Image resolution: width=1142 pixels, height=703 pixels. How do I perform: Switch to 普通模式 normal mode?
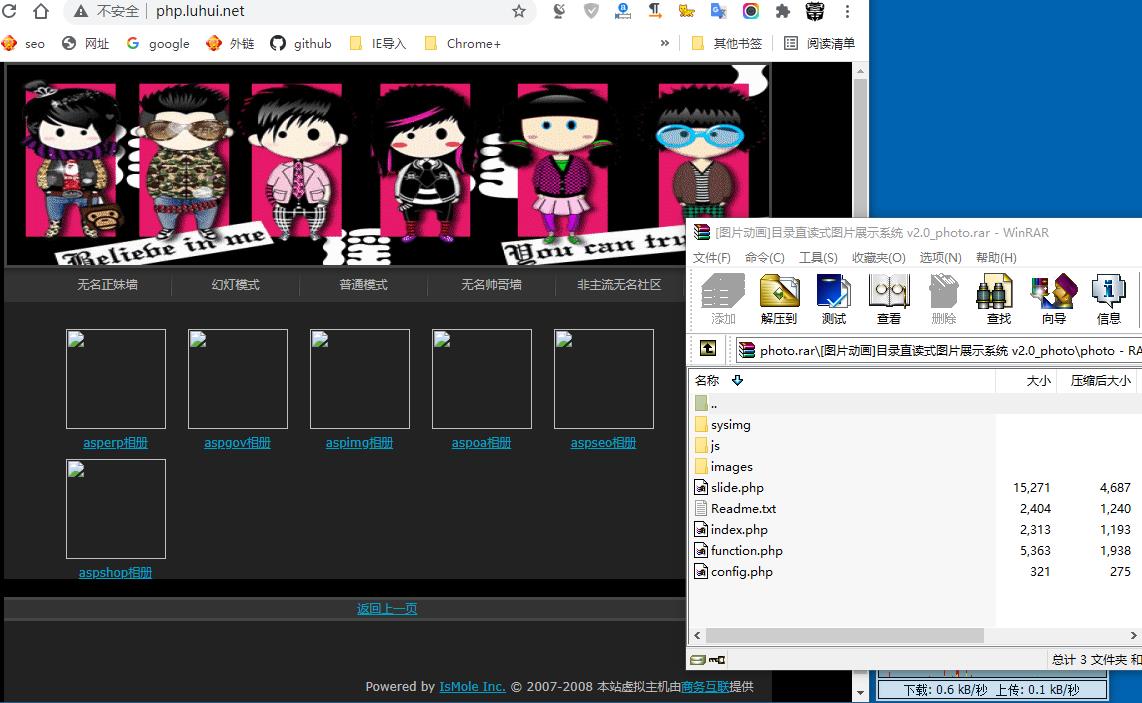point(363,284)
